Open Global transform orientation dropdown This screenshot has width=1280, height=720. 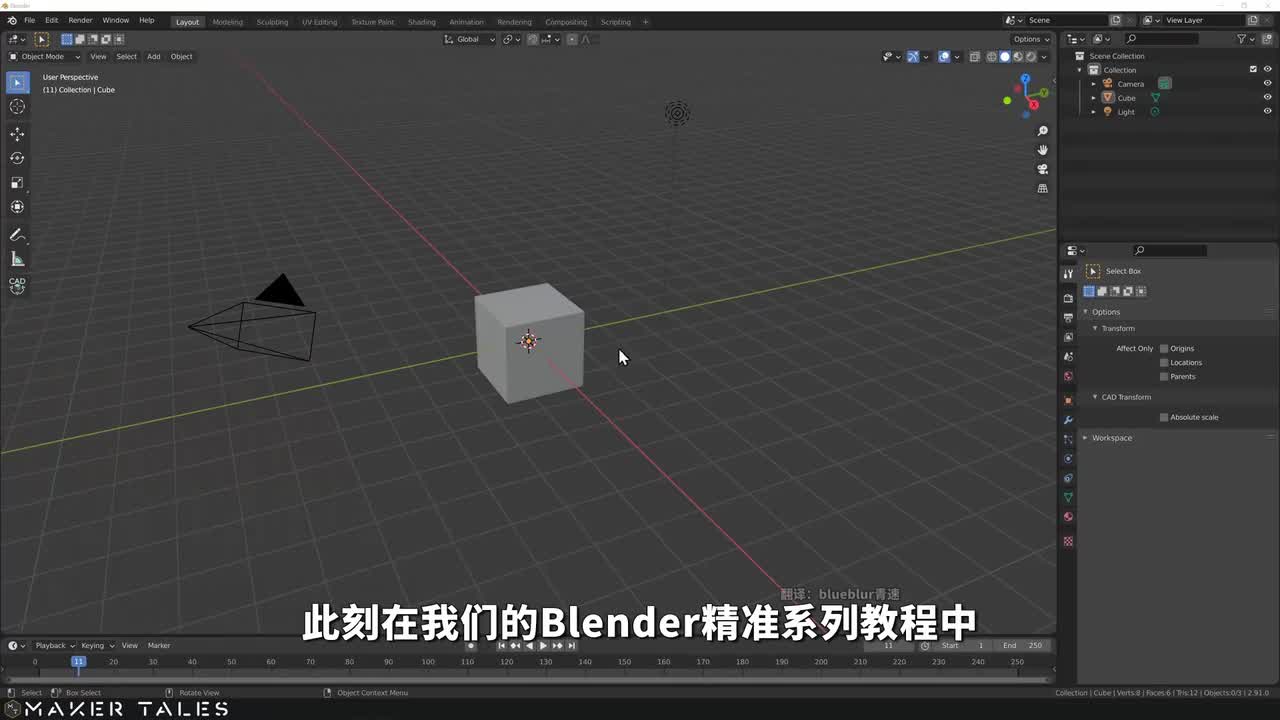(470, 39)
